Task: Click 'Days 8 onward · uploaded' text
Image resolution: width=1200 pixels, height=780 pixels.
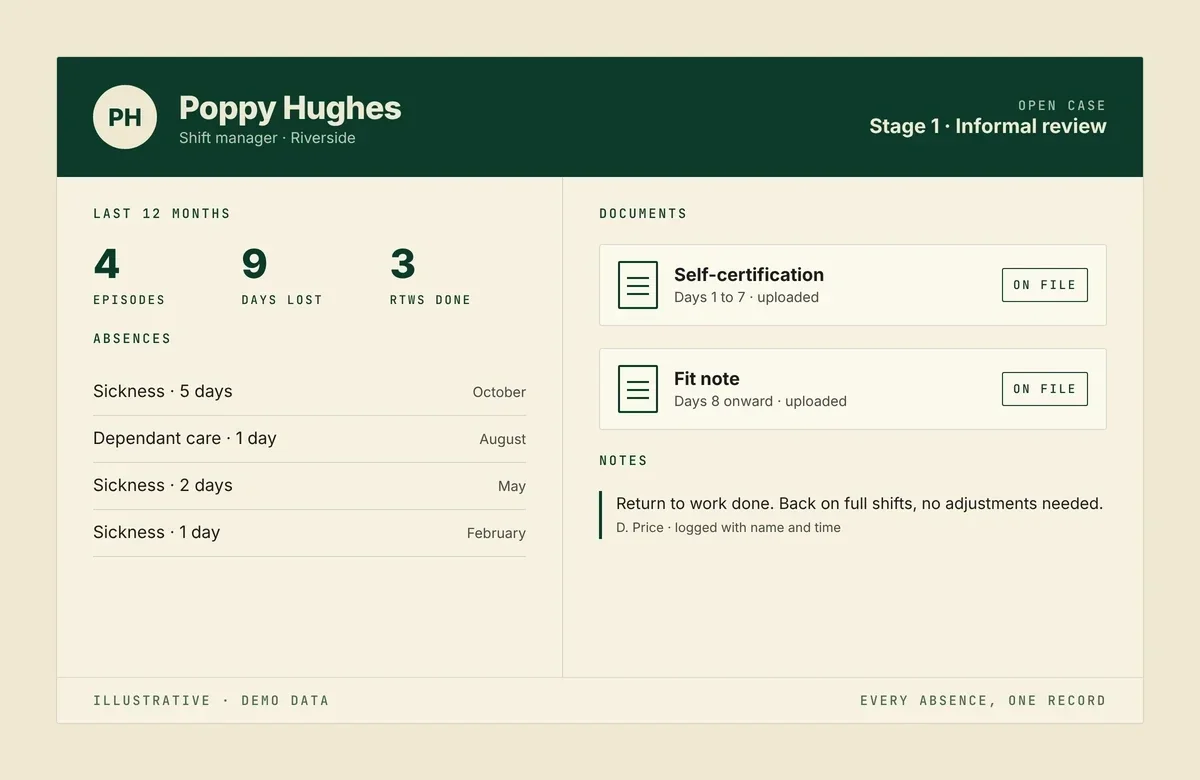Action: click(760, 401)
